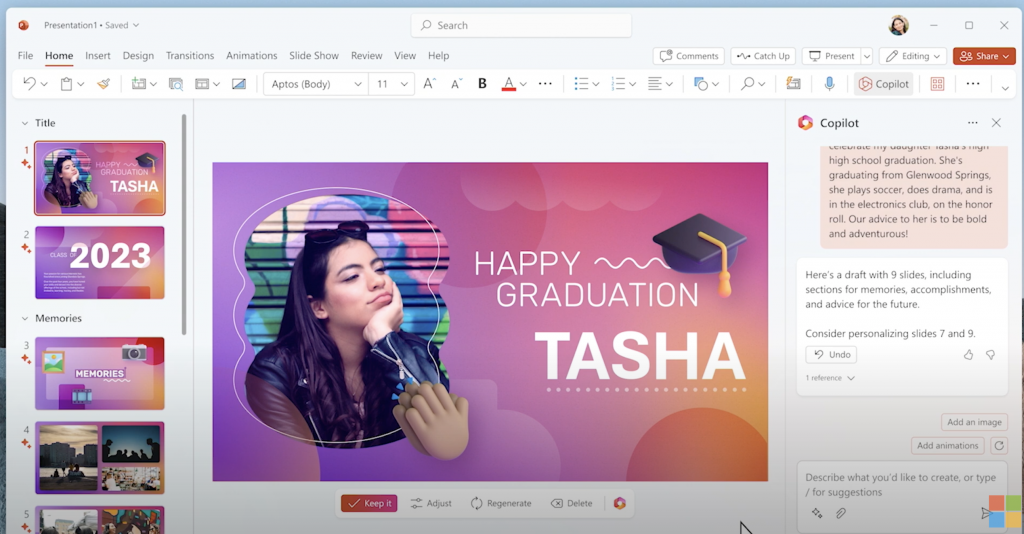The width and height of the screenshot is (1024, 534).
Task: Switch to the Animations tab
Action: pos(251,55)
